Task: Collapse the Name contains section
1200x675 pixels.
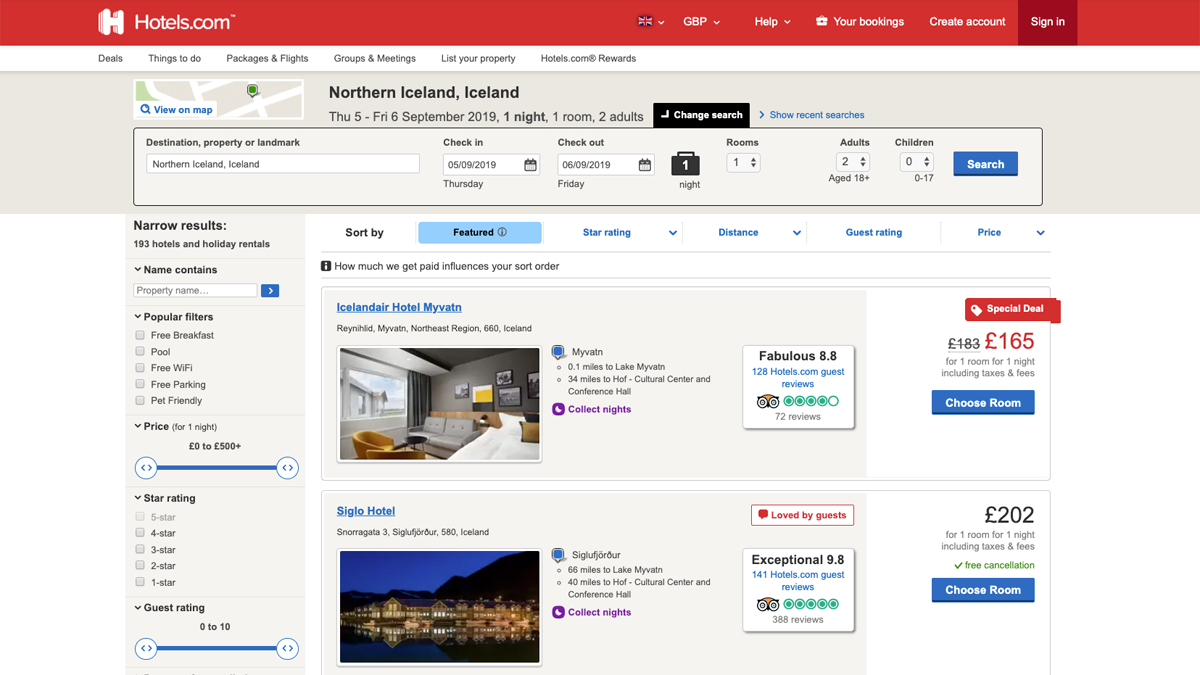Action: click(x=175, y=270)
